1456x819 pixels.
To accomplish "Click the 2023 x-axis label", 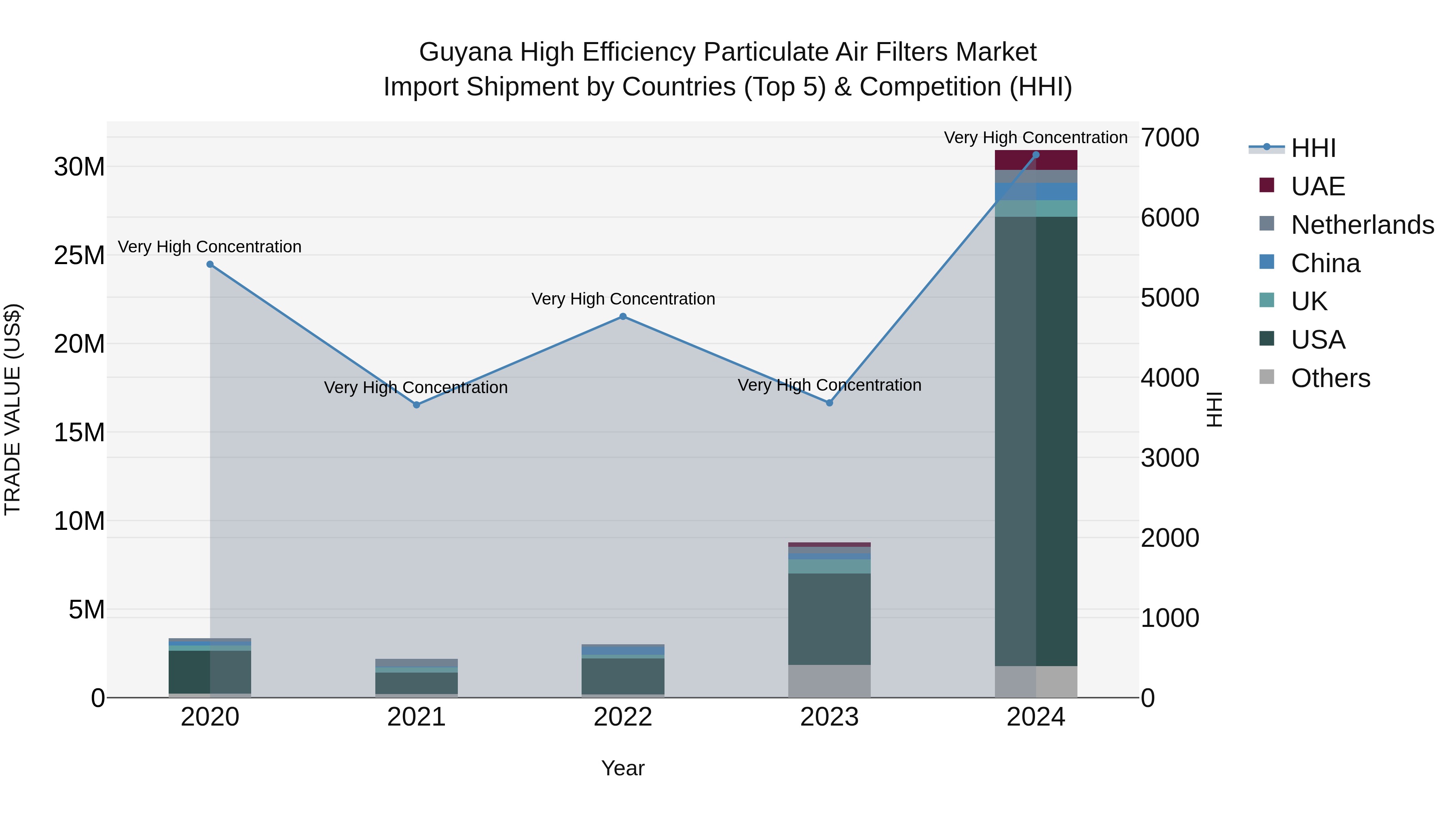I will coord(830,717).
